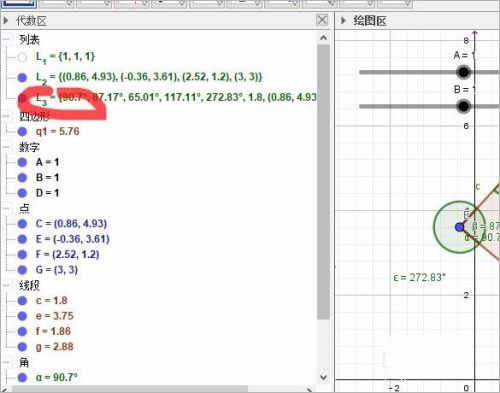The width and height of the screenshot is (500, 393).
Task: Toggle visibility of quadrilateral q1
Action: 22,132
